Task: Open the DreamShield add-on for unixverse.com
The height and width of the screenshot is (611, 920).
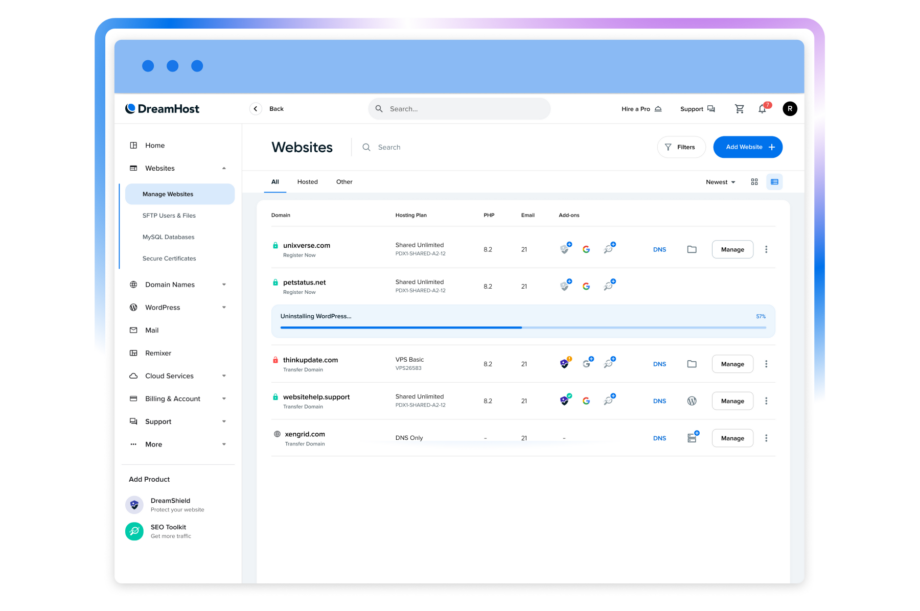Action: pos(565,249)
